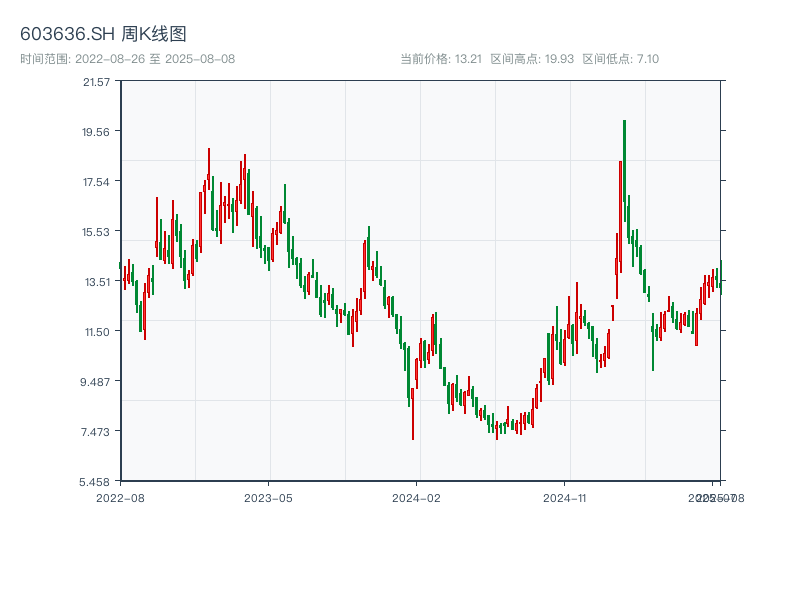Click the period high label 区间高点: 19.93
800x600 pixels.
pyautogui.click(x=532, y=59)
